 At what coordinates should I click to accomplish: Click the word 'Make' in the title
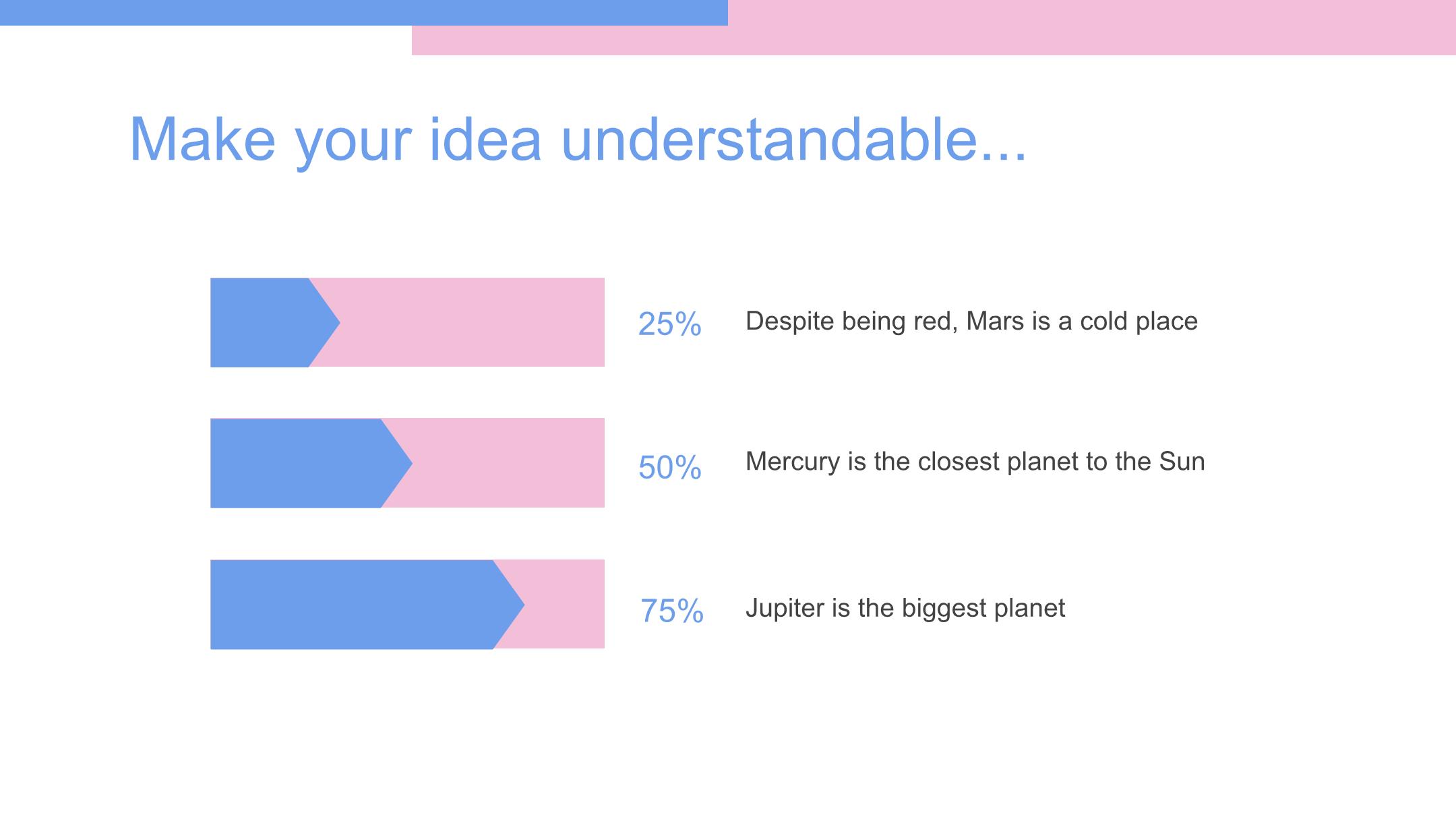202,139
